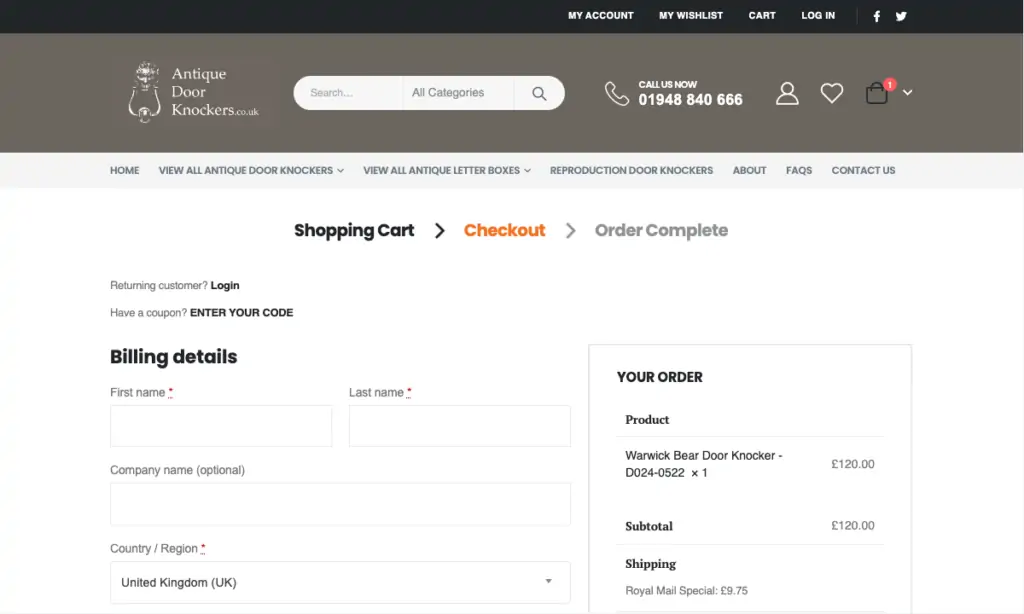Expand View All Antique Door Knockers menu
Image resolution: width=1024 pixels, height=614 pixels.
click(251, 170)
